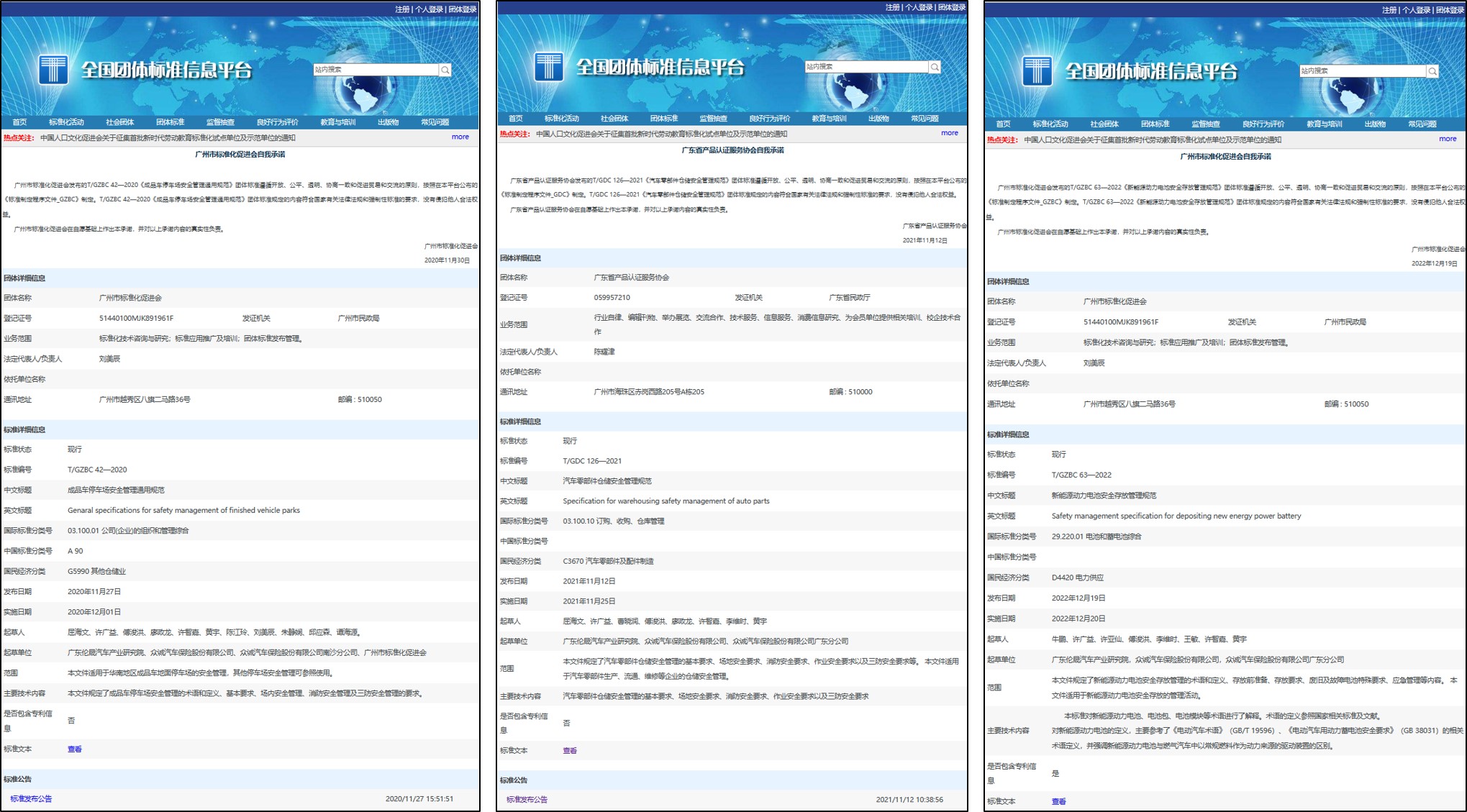Click 个人登录 link in the middle page
This screenshot has height=812, width=1467.
(x=919, y=7)
